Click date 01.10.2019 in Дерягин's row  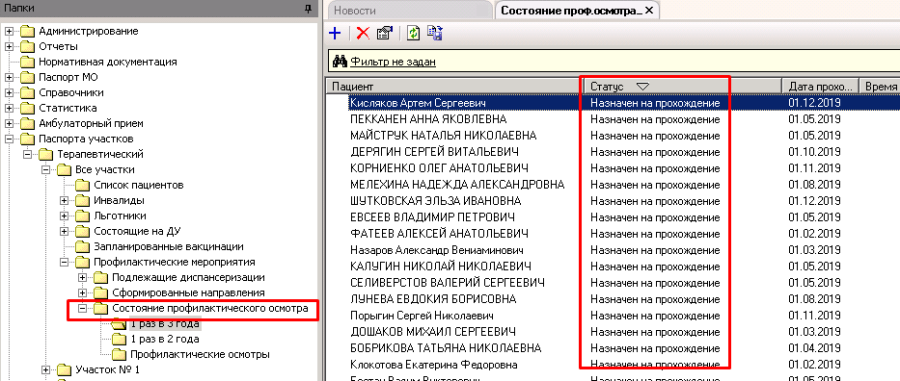[x=814, y=152]
